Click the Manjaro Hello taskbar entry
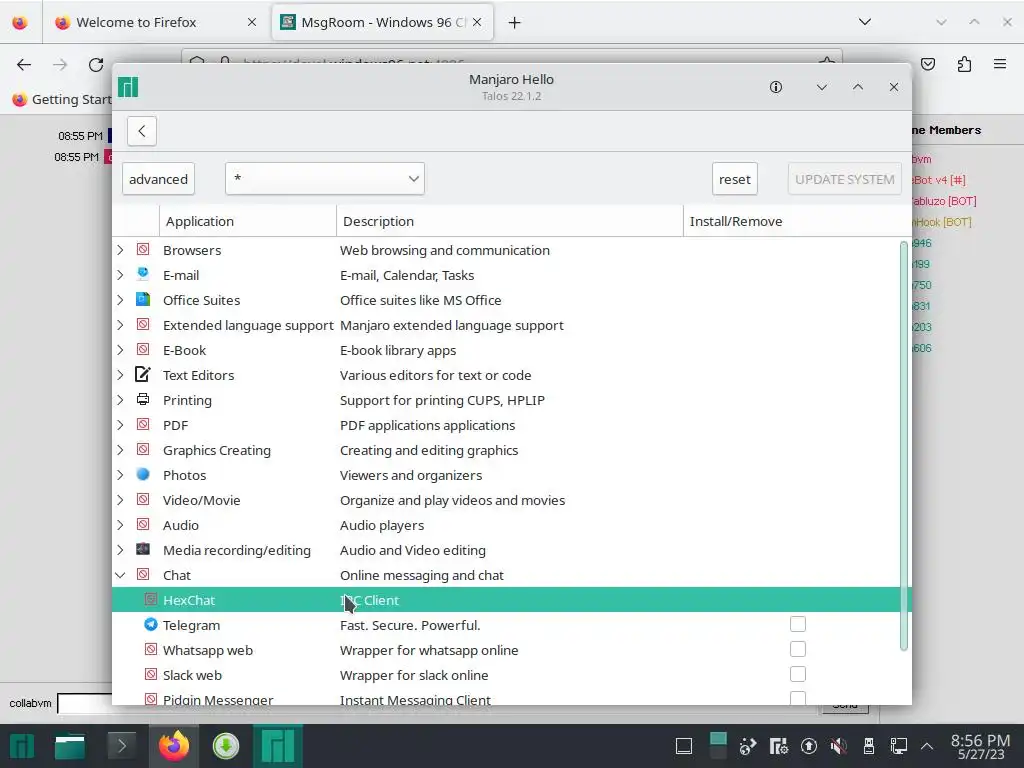This screenshot has width=1024, height=768. point(278,746)
